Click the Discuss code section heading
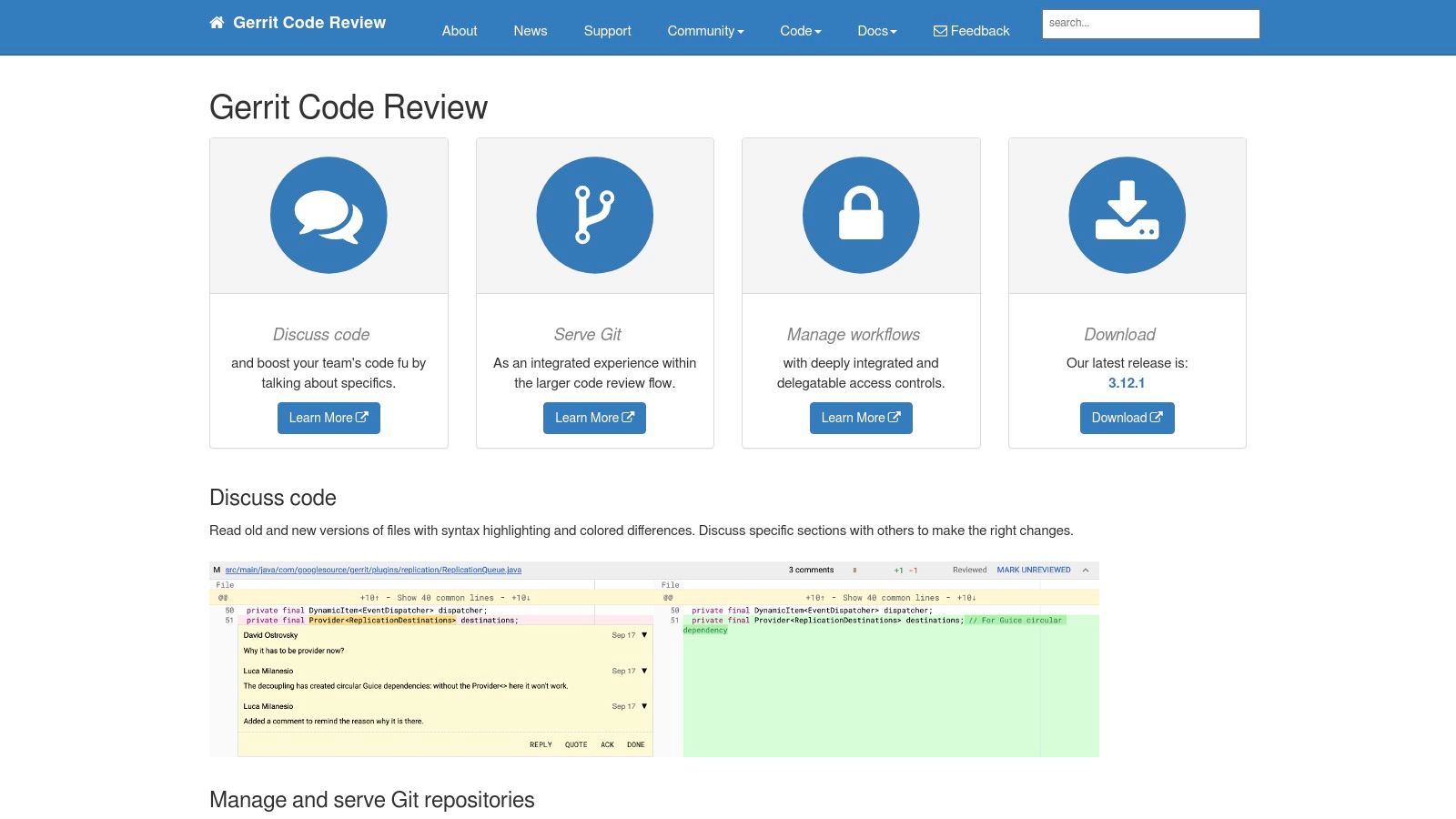Viewport: 1456px width, 819px height. (x=273, y=498)
